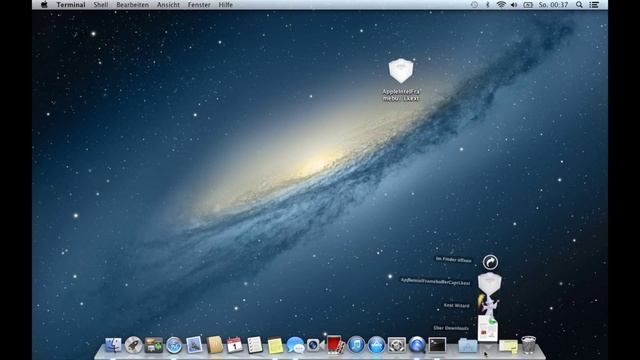This screenshot has height=360, width=640.
Task: Open Reminders checklist icon in Dock
Action: [255, 345]
